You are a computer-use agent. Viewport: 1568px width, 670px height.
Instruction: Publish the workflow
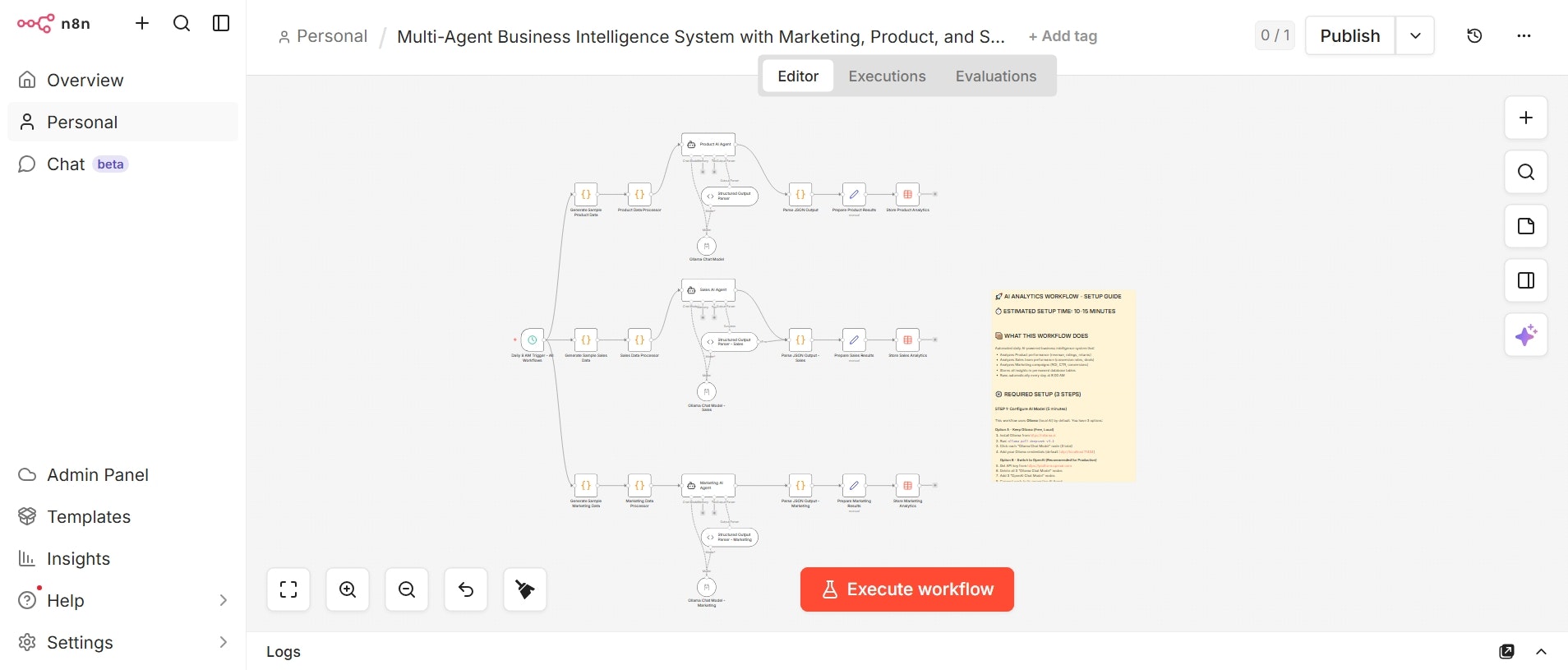(x=1349, y=35)
